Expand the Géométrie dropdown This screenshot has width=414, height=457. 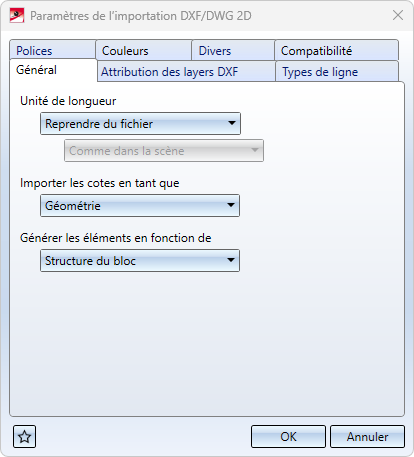140,206
